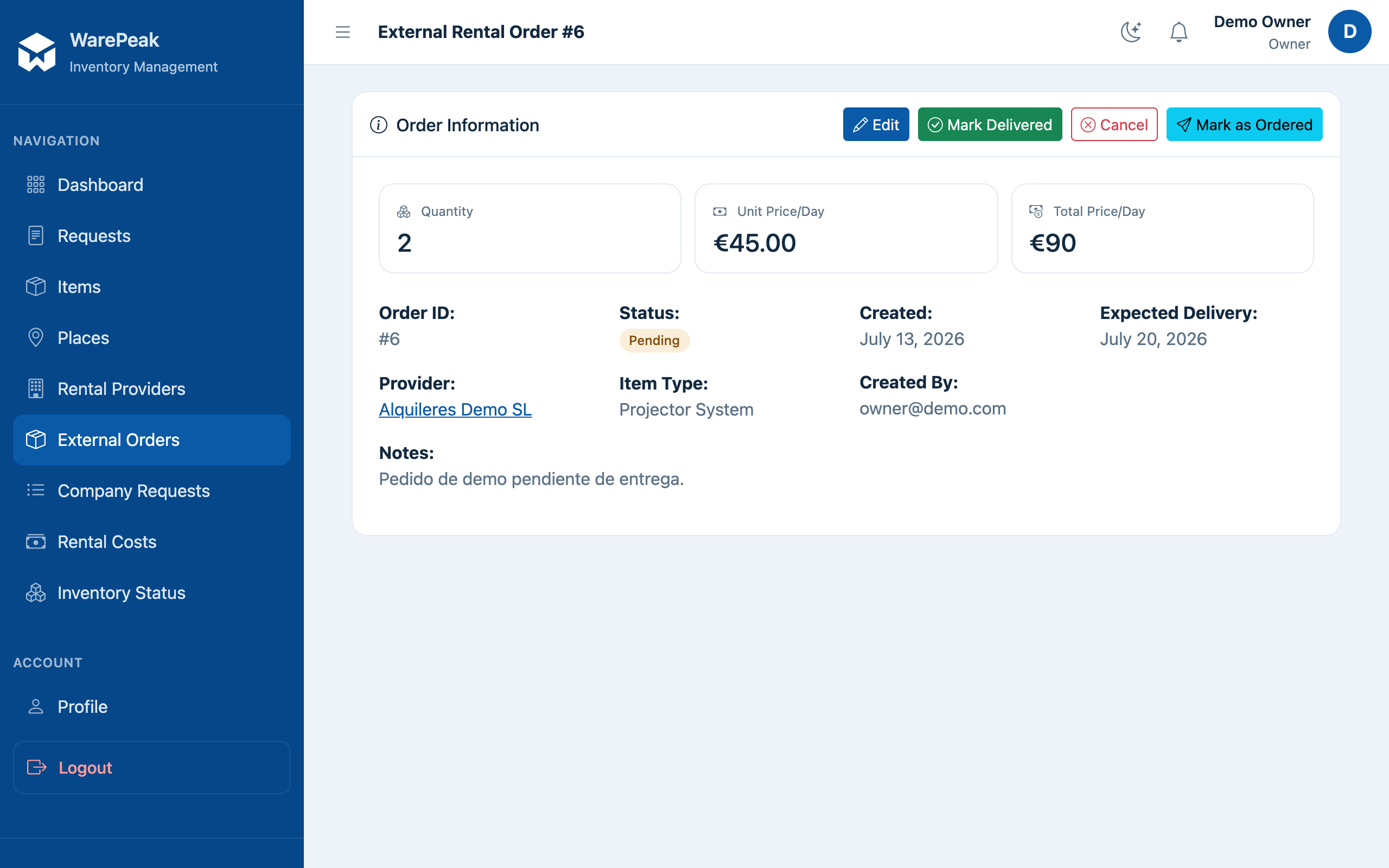Click the Inventory Status boxes icon
1389x868 pixels.
tap(36, 593)
